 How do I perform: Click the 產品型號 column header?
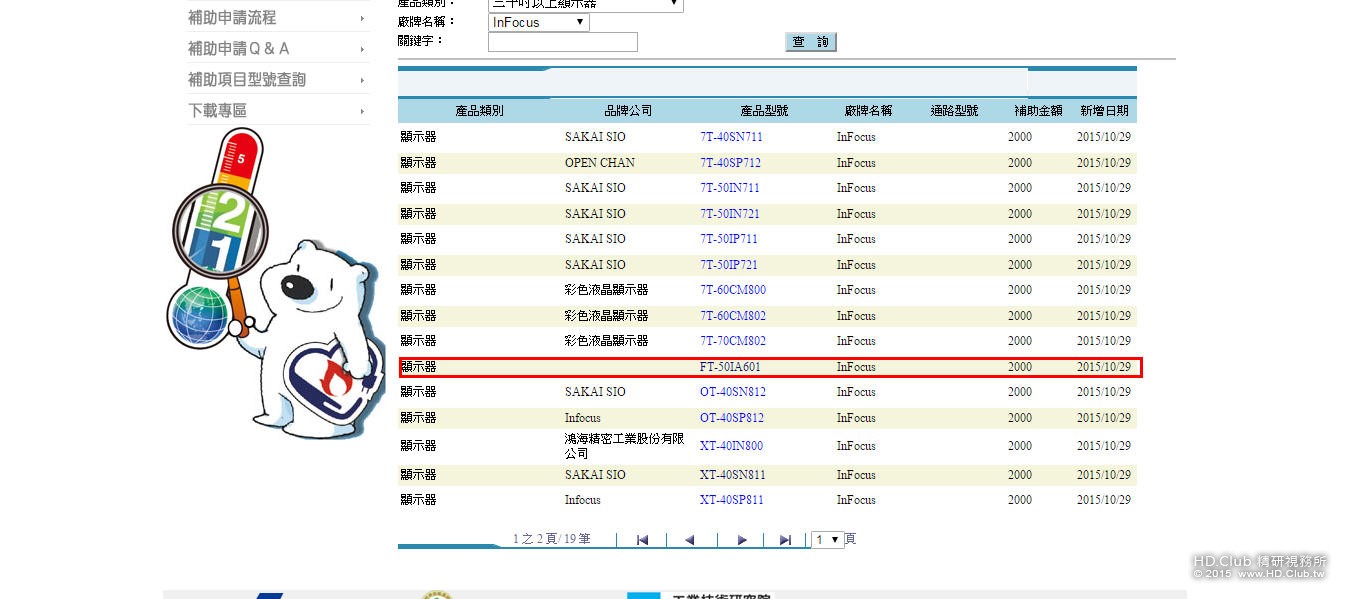point(764,111)
